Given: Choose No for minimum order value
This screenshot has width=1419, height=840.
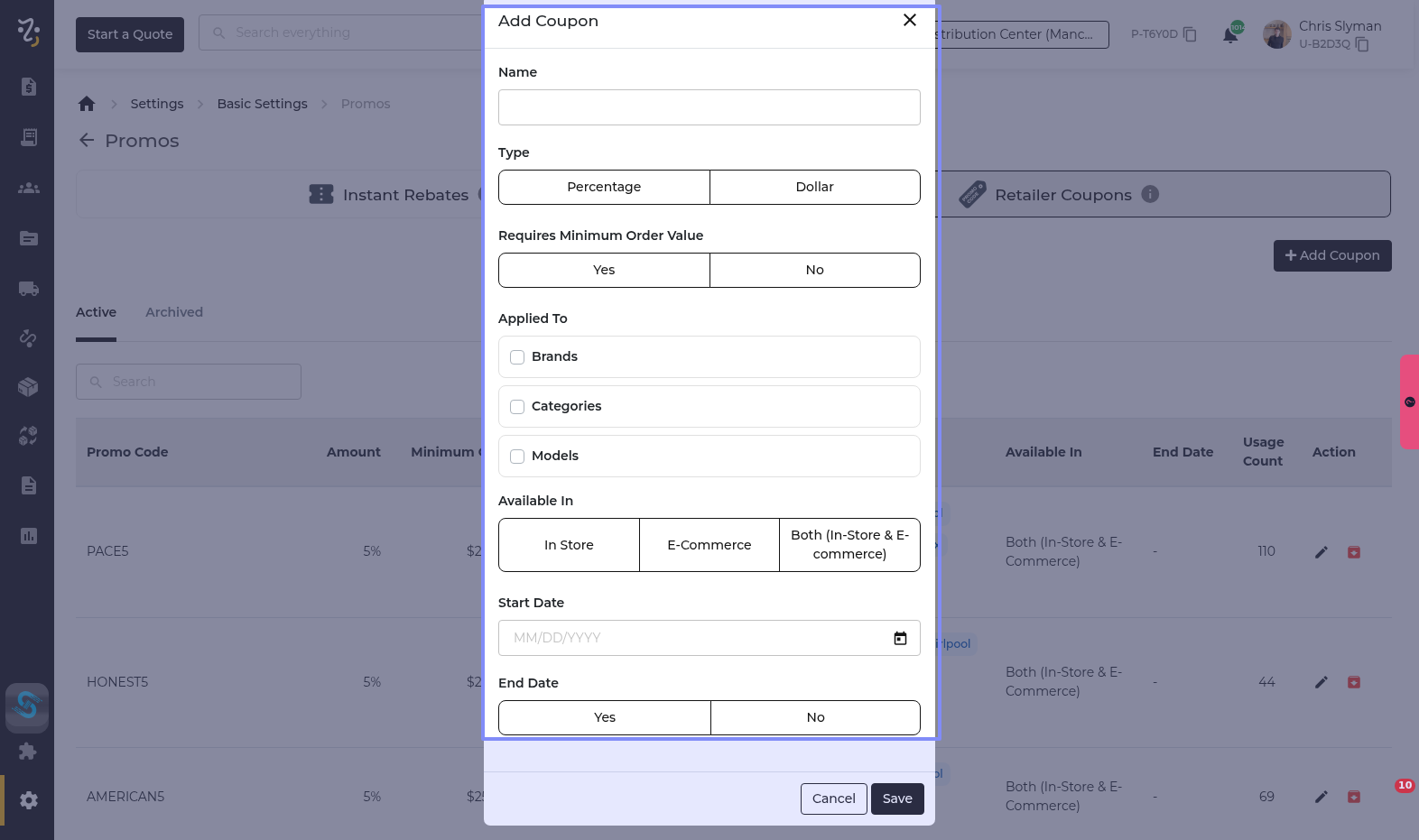Looking at the screenshot, I should pyautogui.click(x=814, y=270).
